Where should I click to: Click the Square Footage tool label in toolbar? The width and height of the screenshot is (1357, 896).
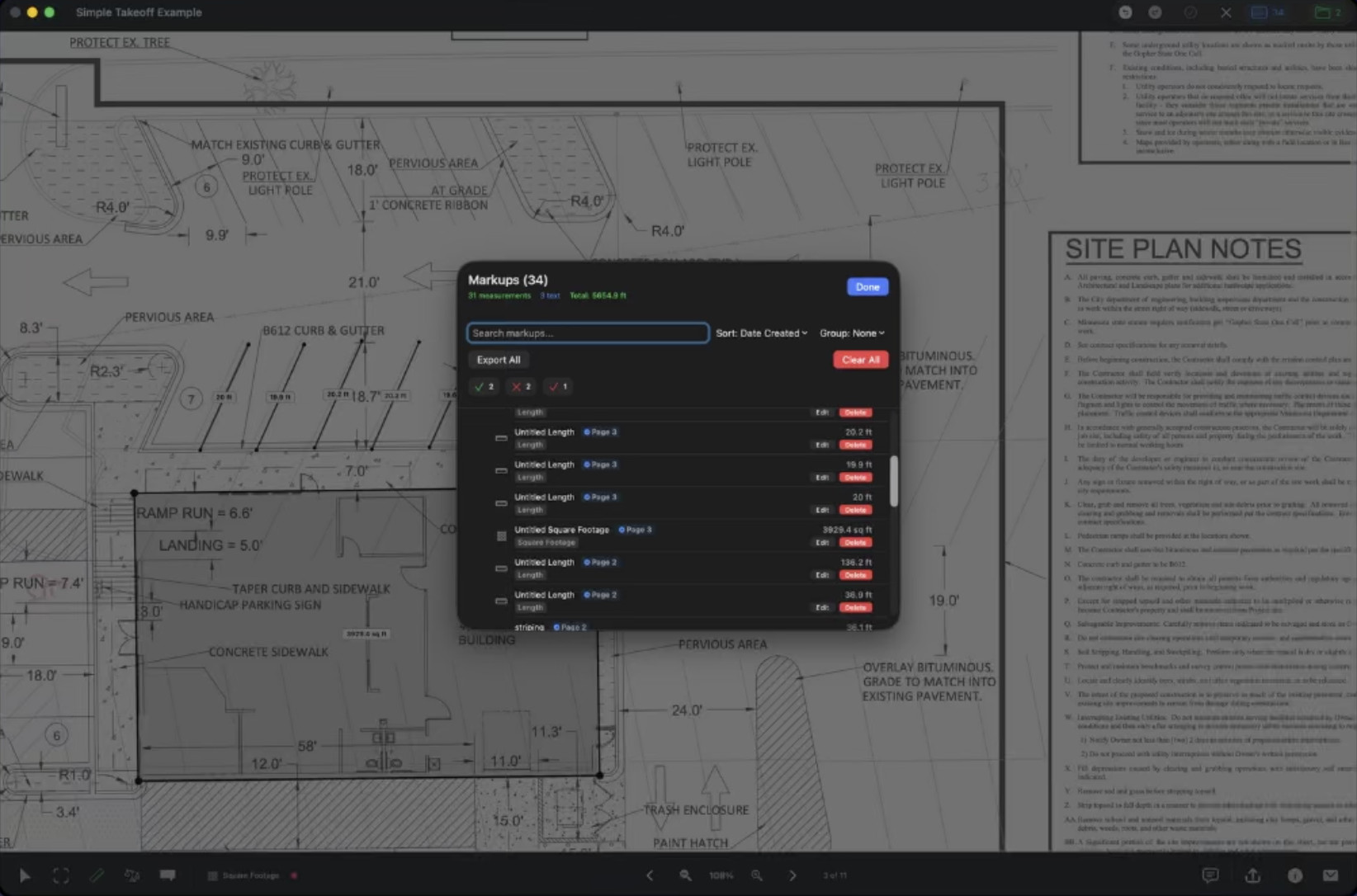click(x=251, y=875)
